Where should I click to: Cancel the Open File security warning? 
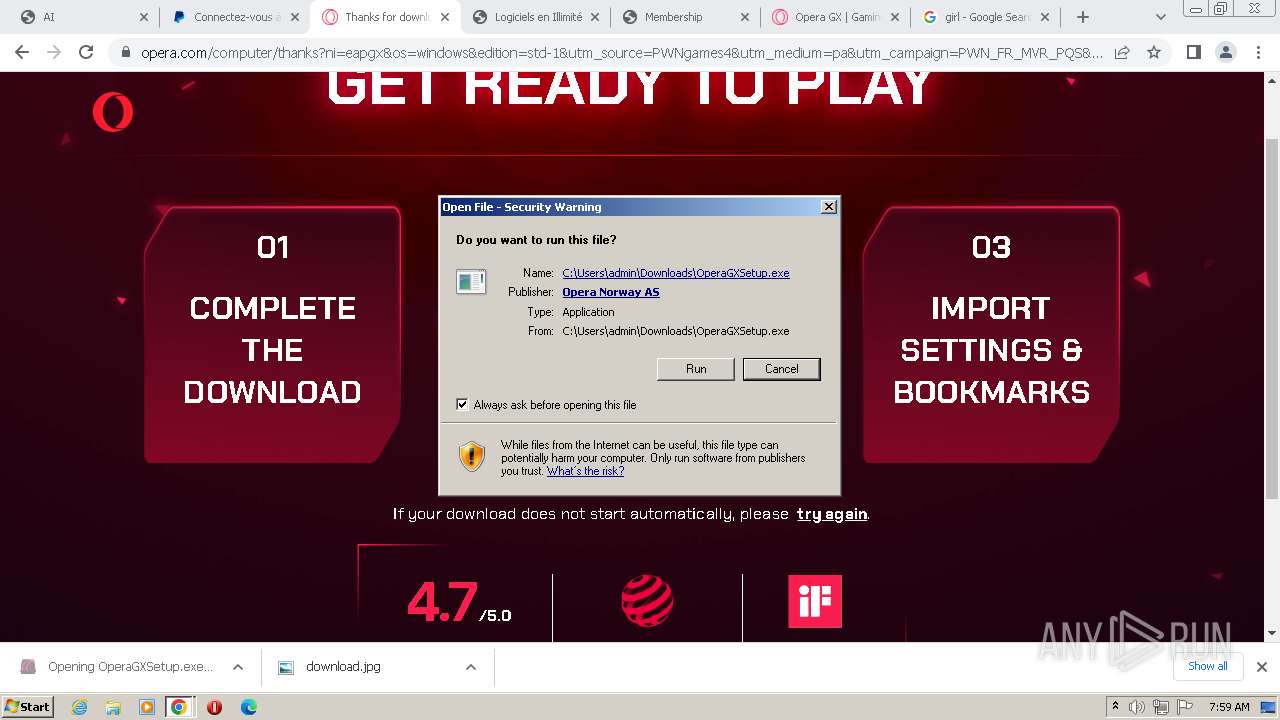tap(781, 369)
